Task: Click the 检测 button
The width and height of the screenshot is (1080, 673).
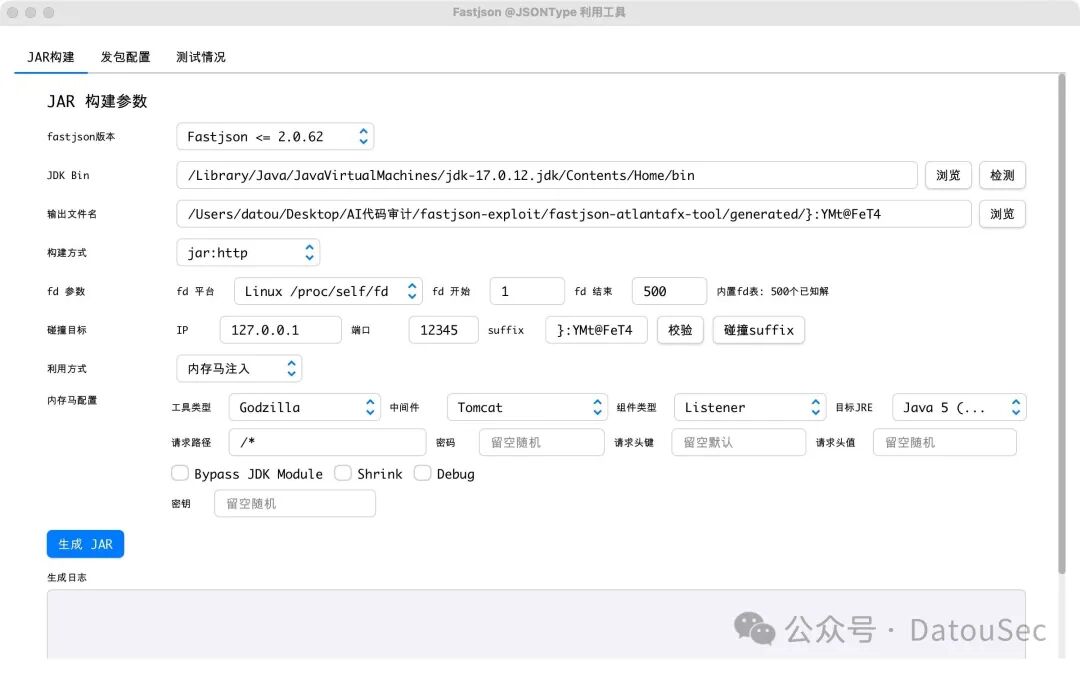Action: click(1002, 175)
